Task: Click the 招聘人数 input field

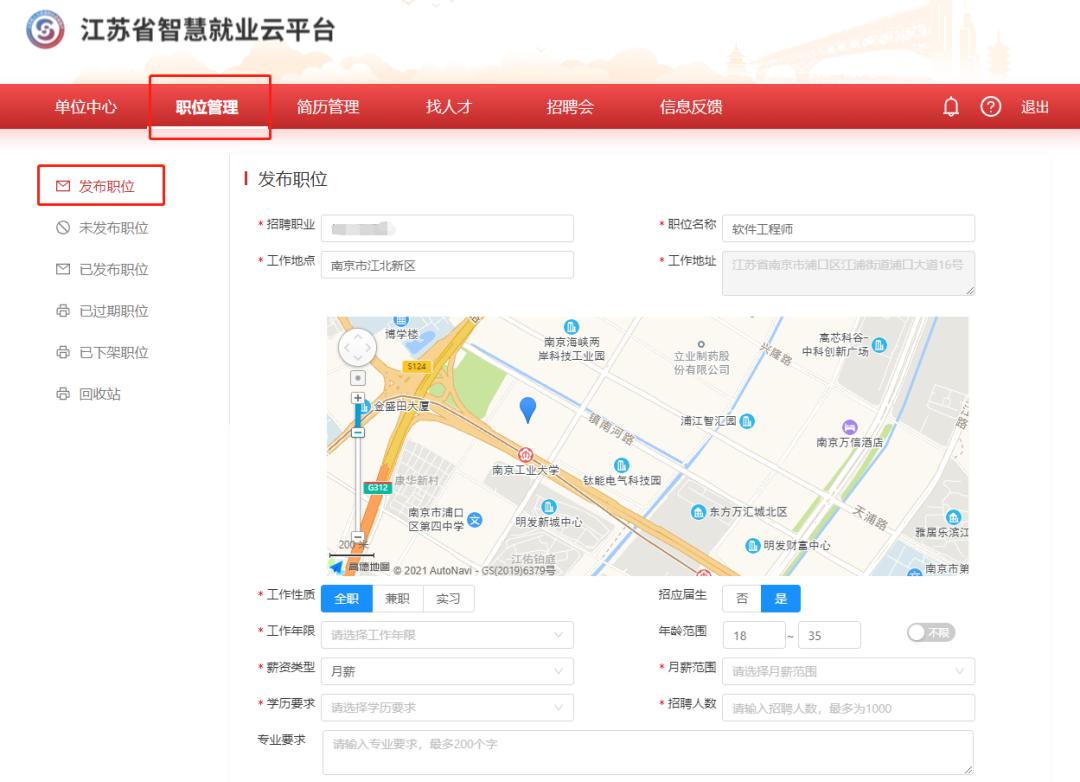Action: [848, 707]
